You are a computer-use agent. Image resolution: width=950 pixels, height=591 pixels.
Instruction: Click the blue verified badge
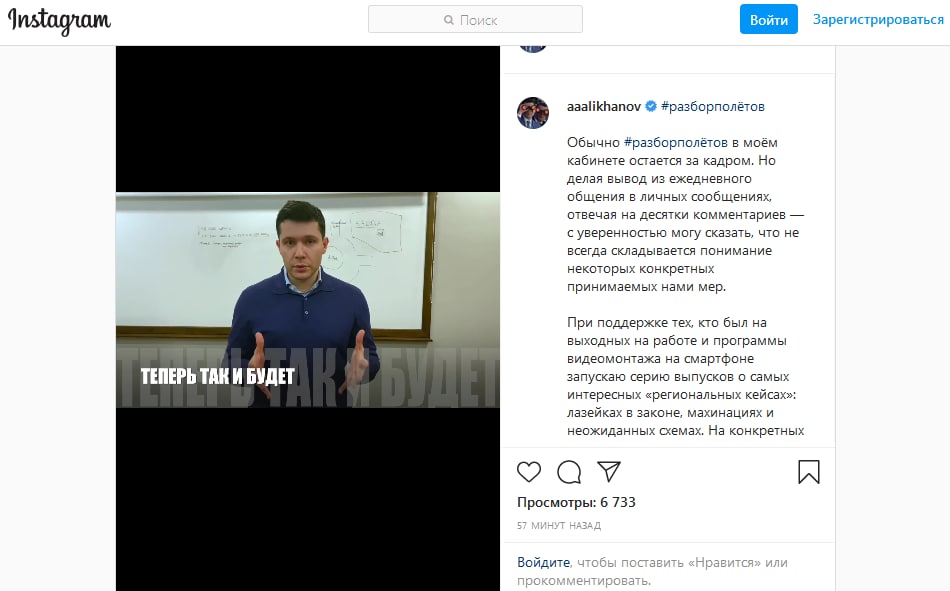(x=651, y=107)
